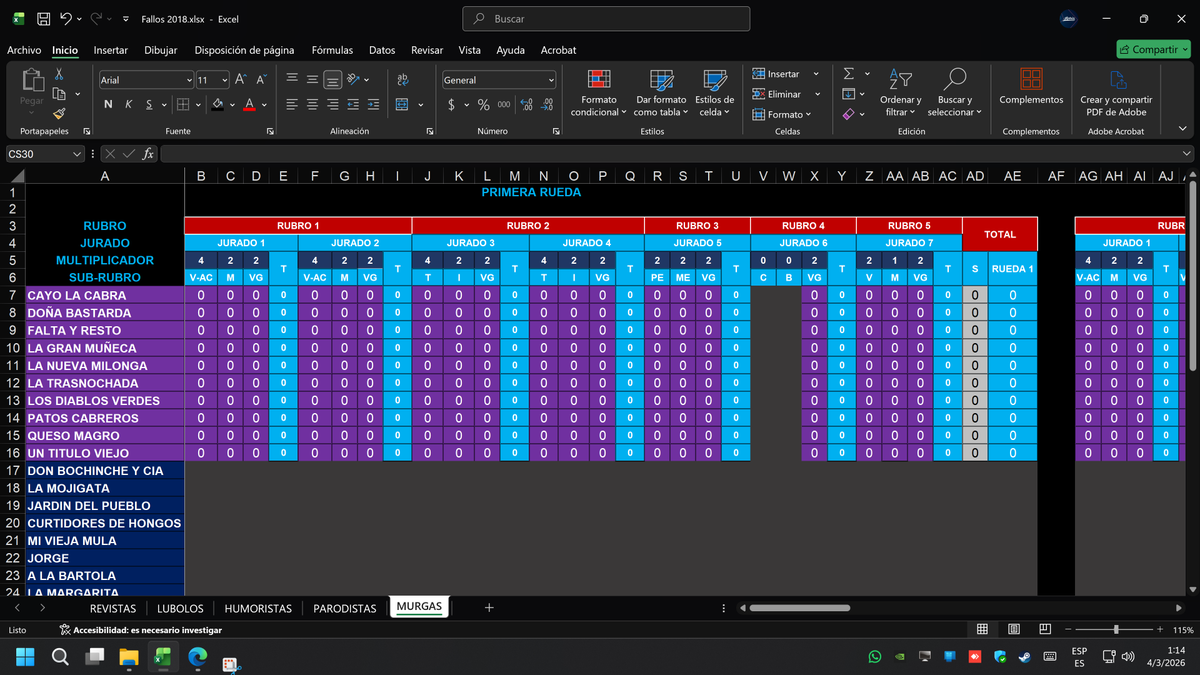Increase decimal places

coord(527,104)
